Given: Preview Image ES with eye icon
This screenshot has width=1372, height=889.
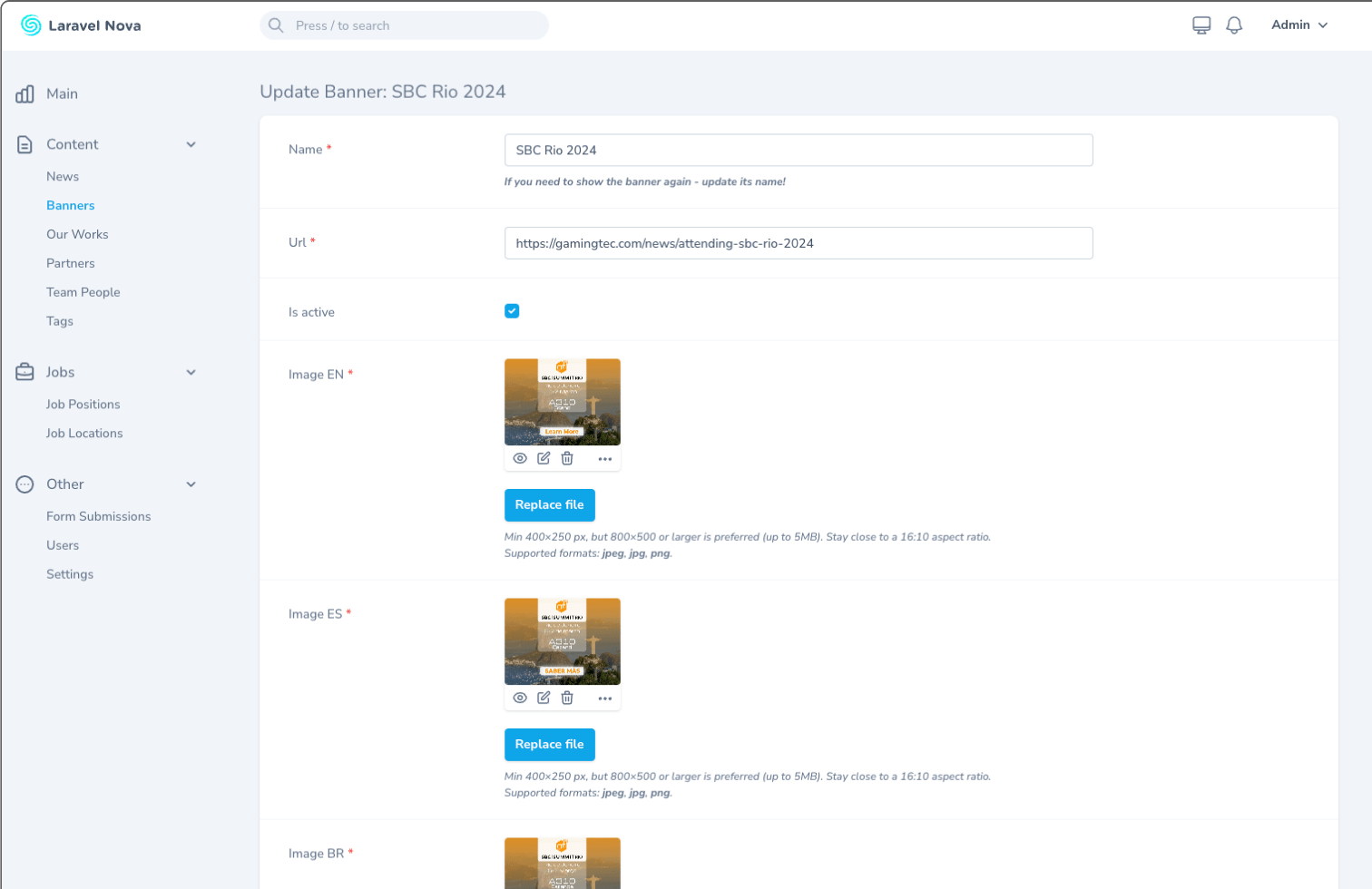Looking at the screenshot, I should pyautogui.click(x=520, y=698).
